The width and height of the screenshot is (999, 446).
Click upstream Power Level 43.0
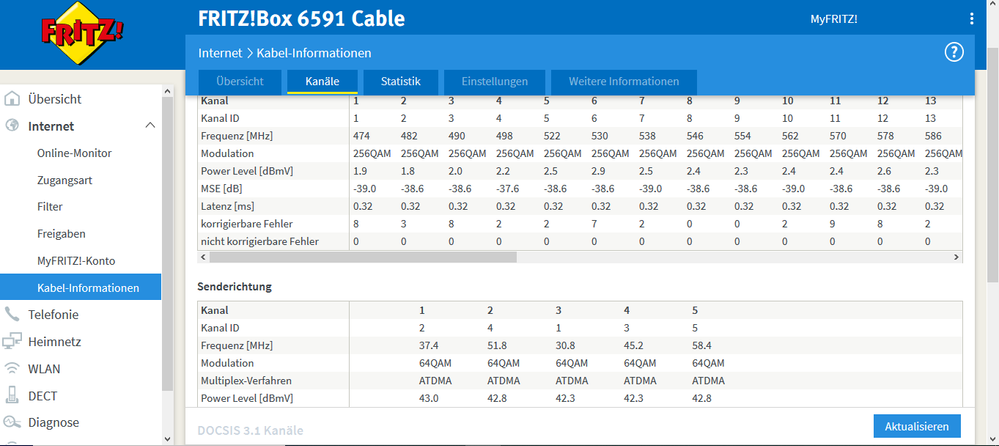point(428,399)
